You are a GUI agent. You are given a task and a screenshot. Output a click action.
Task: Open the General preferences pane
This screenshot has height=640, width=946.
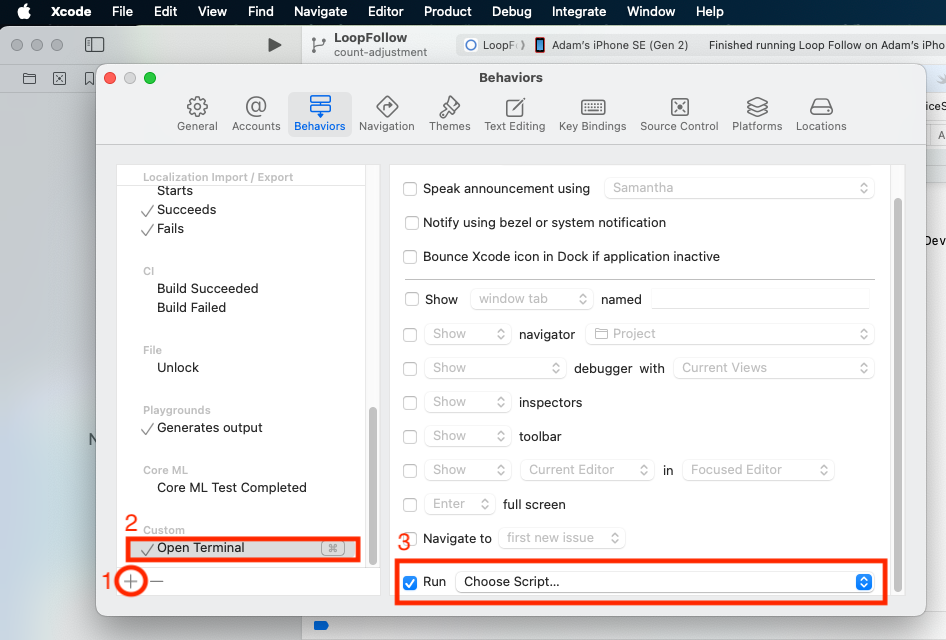tap(197, 113)
